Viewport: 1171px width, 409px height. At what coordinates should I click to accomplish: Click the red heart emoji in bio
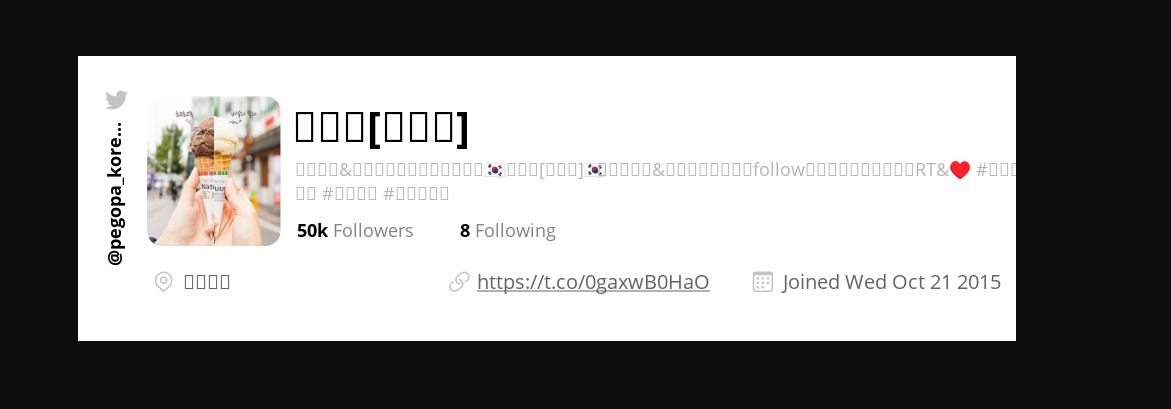(x=960, y=170)
